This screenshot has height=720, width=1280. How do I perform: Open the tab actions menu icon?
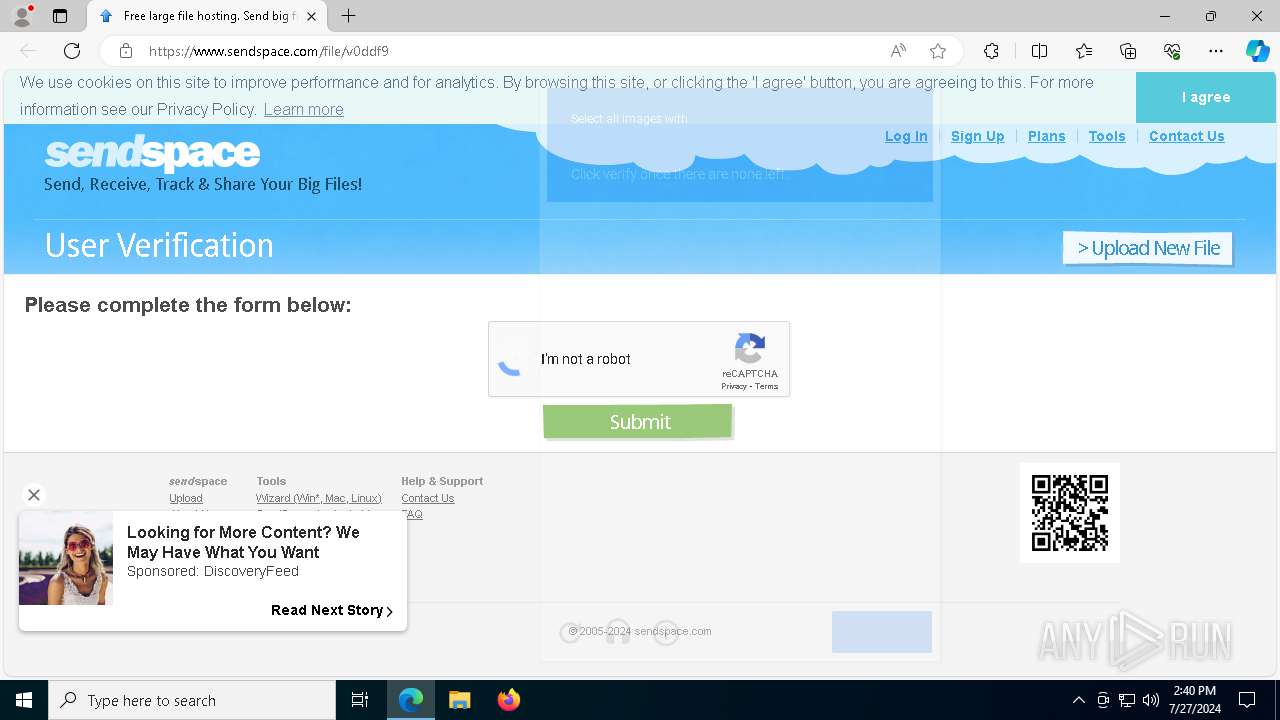[60, 16]
